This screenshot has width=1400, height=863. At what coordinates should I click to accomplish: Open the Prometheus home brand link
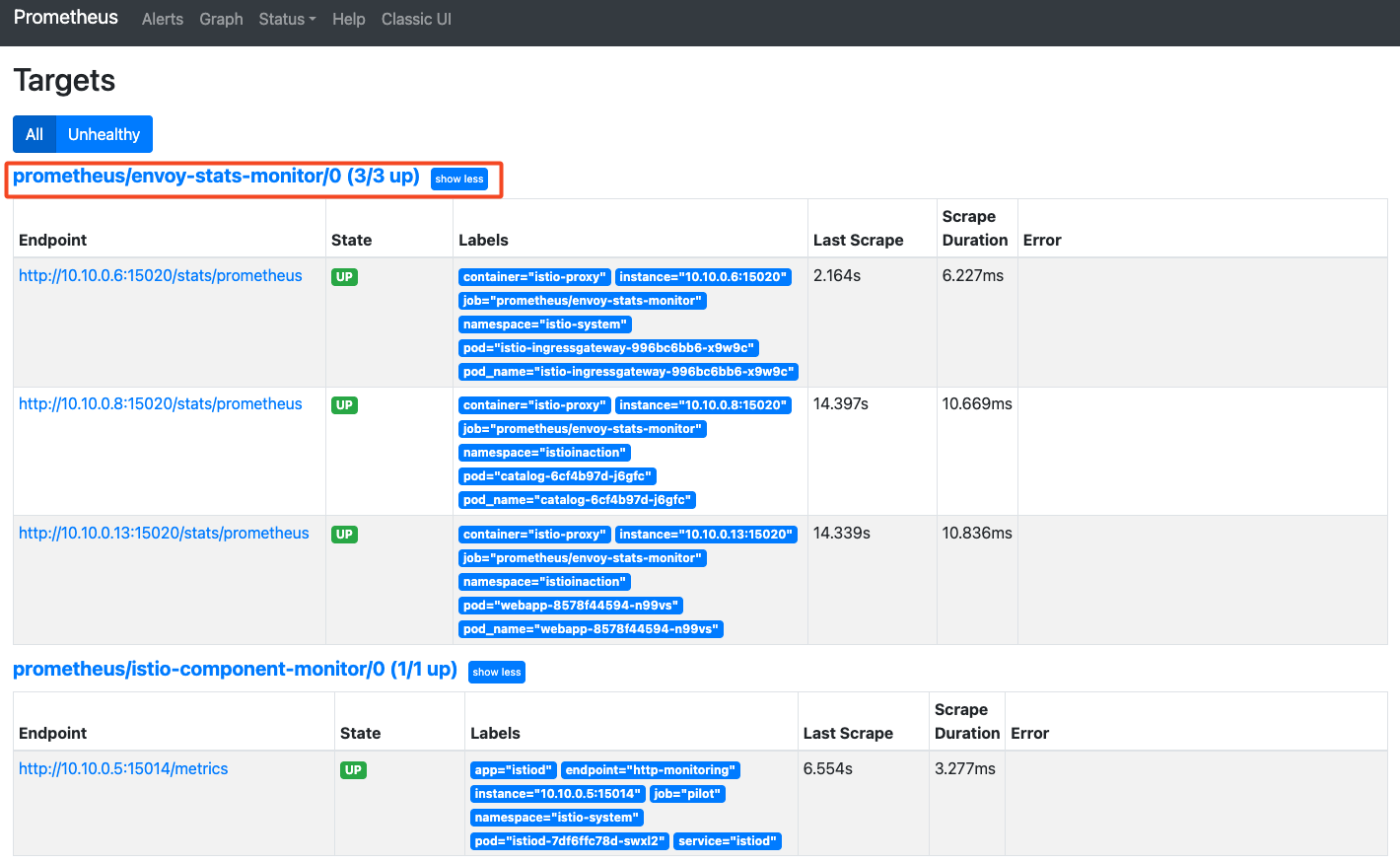click(66, 18)
